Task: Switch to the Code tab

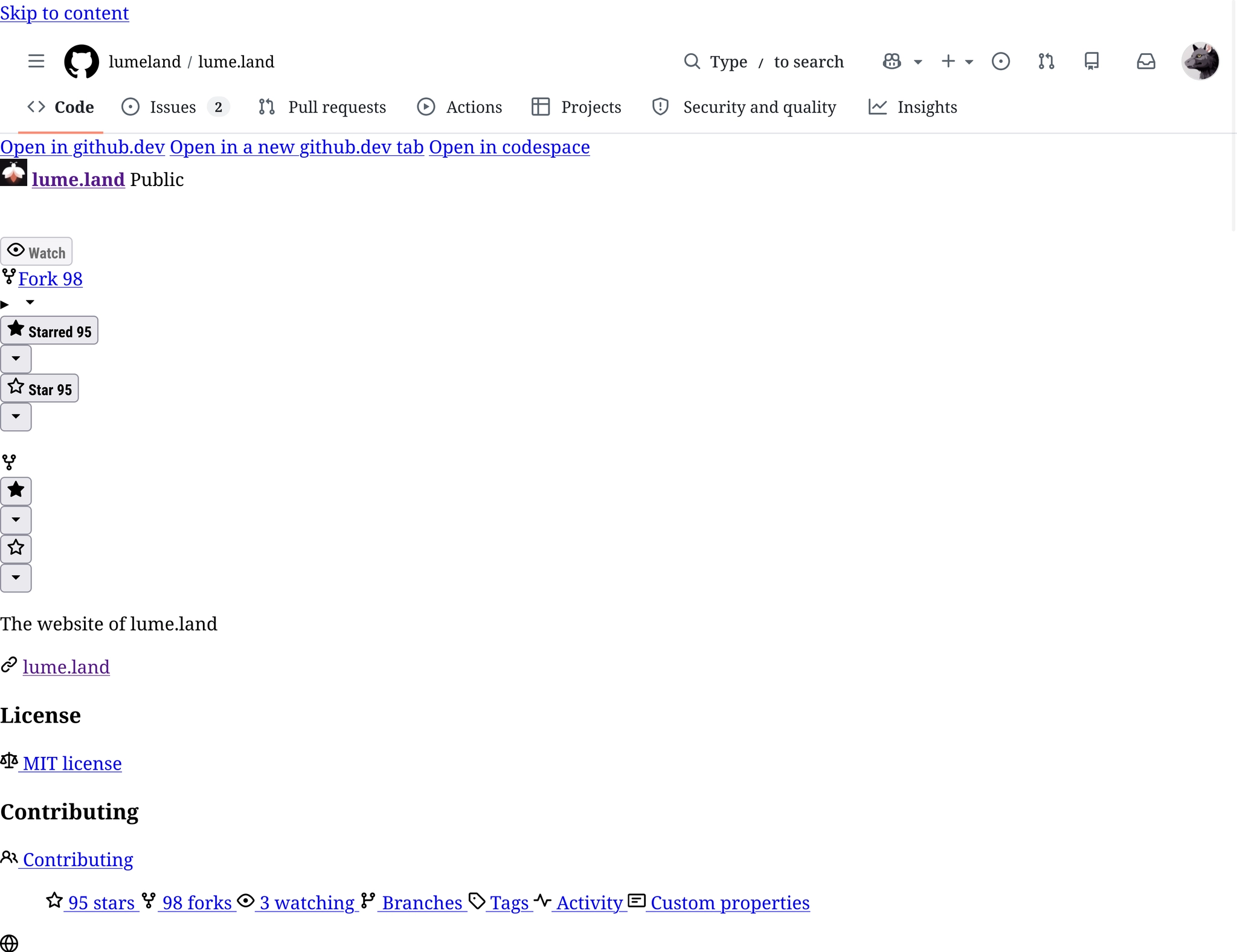Action: point(60,107)
